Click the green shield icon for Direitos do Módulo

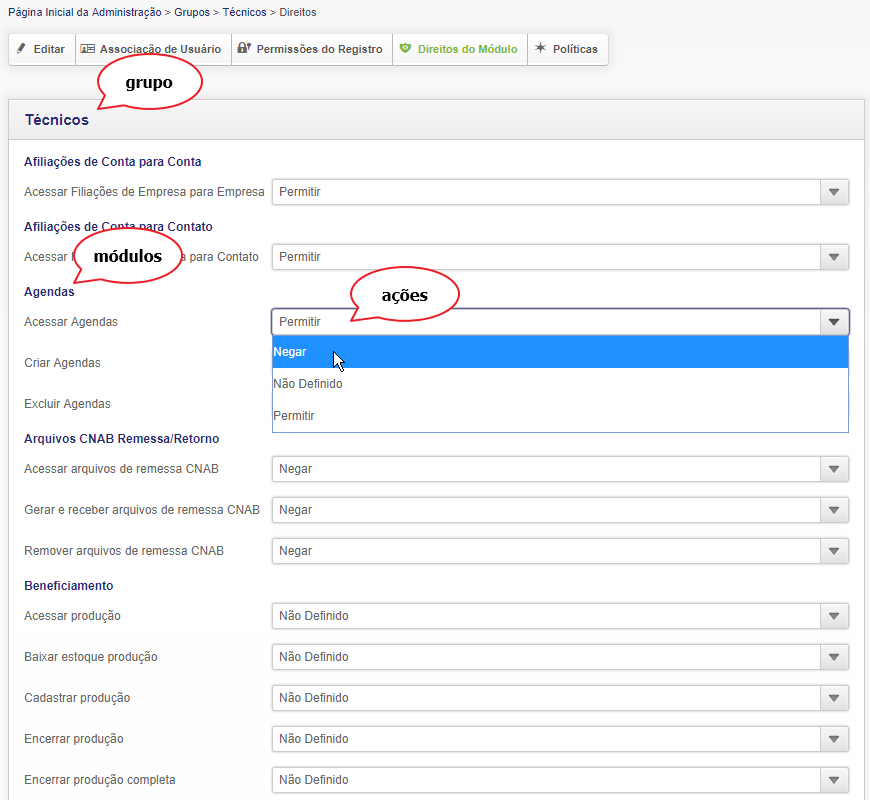[405, 49]
